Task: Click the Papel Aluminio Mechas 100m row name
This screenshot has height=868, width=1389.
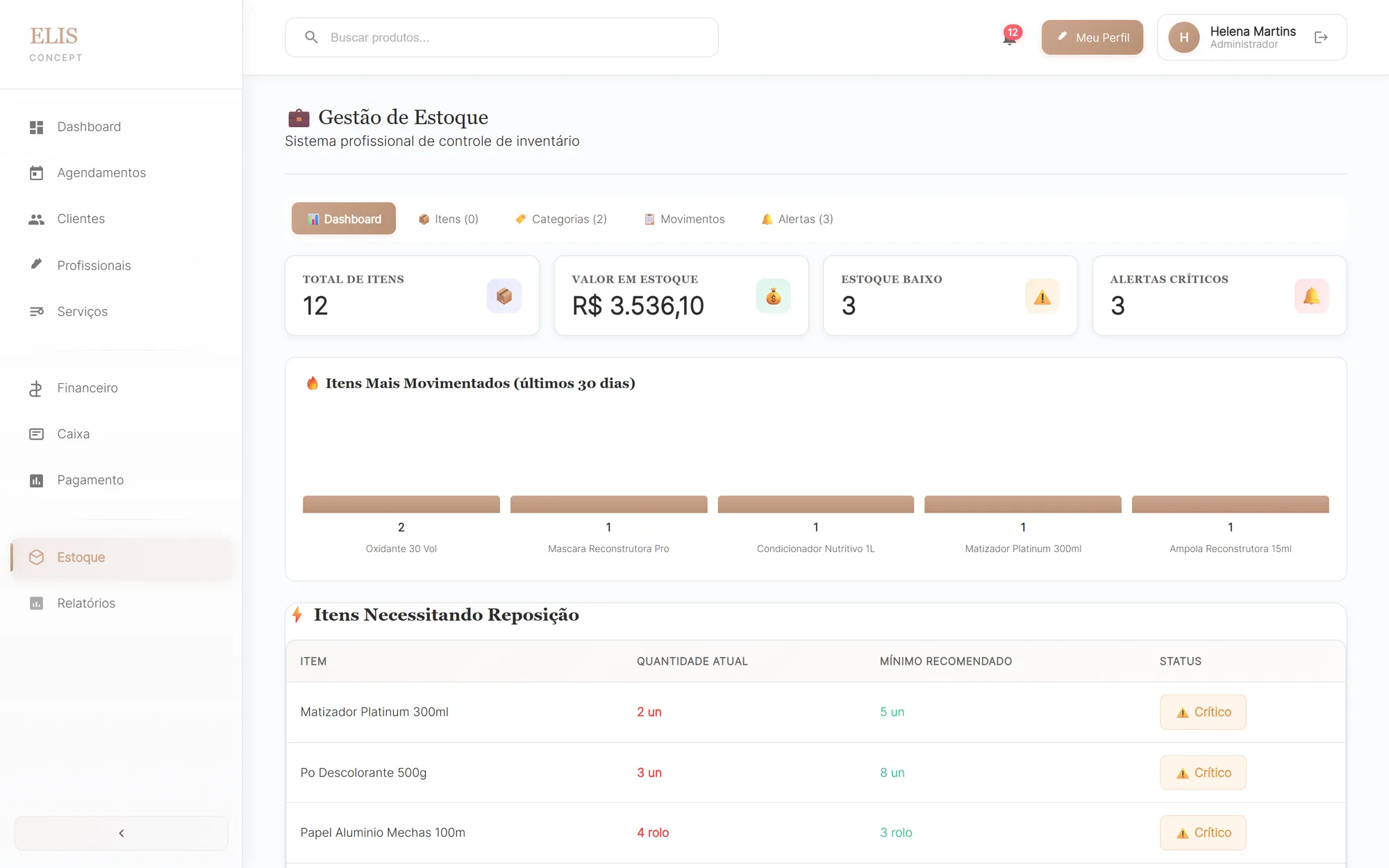Action: (x=383, y=833)
